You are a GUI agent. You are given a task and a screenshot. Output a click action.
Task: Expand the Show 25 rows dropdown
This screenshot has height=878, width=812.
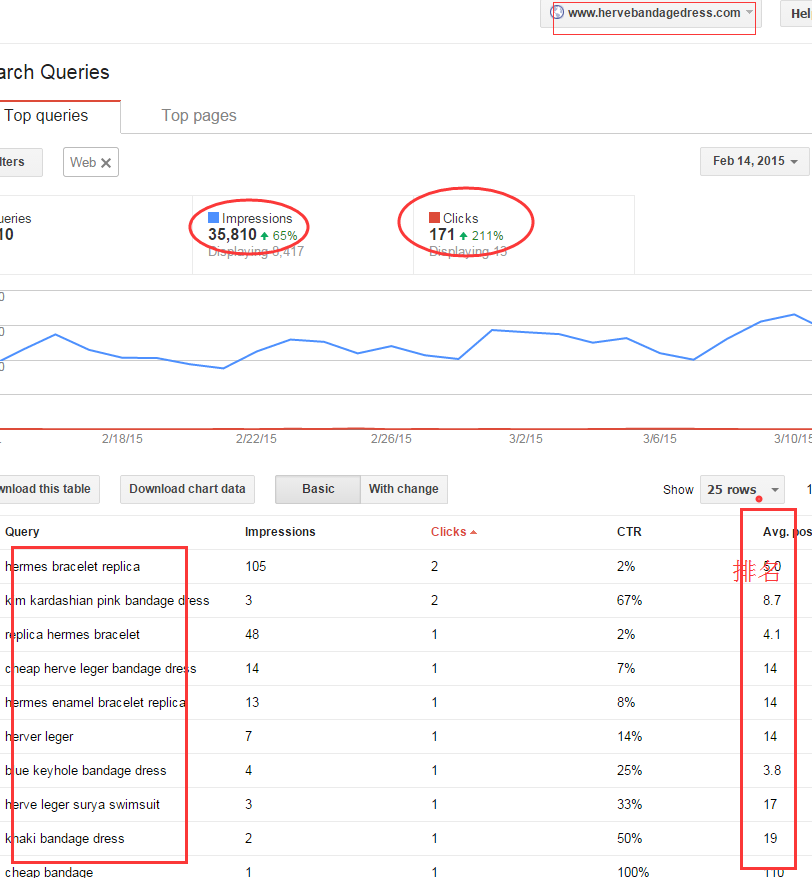[742, 490]
